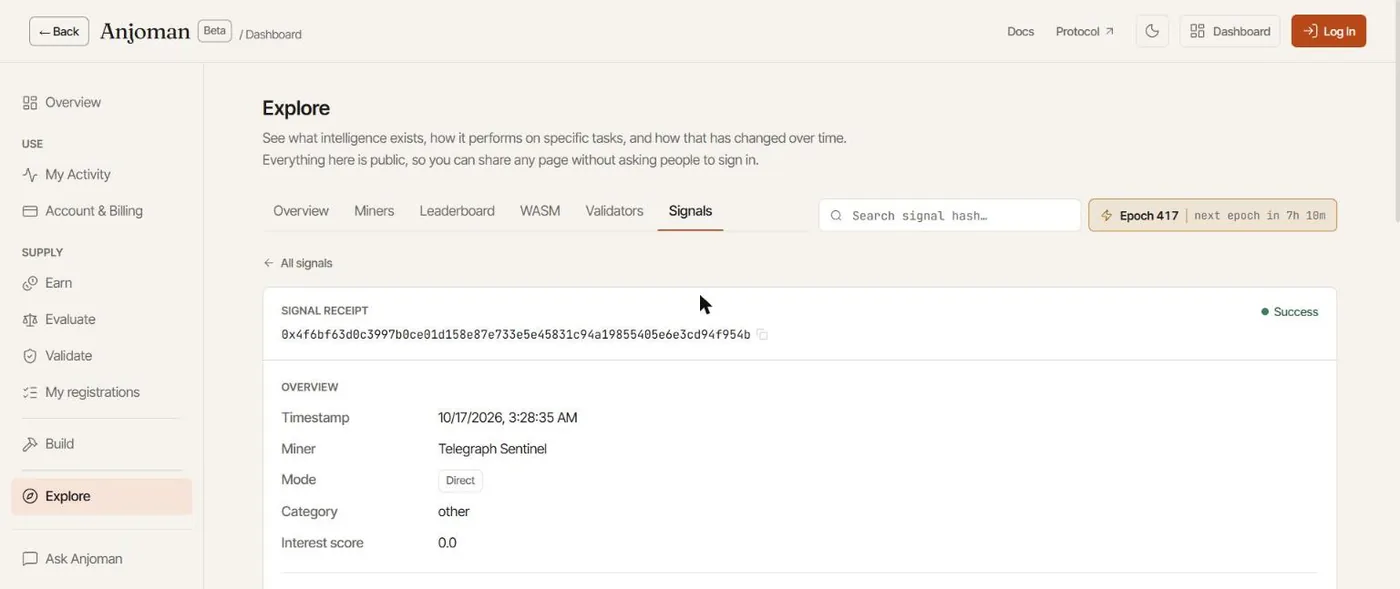Switch to the Leaderboard tab
The image size is (1400, 589).
(457, 211)
